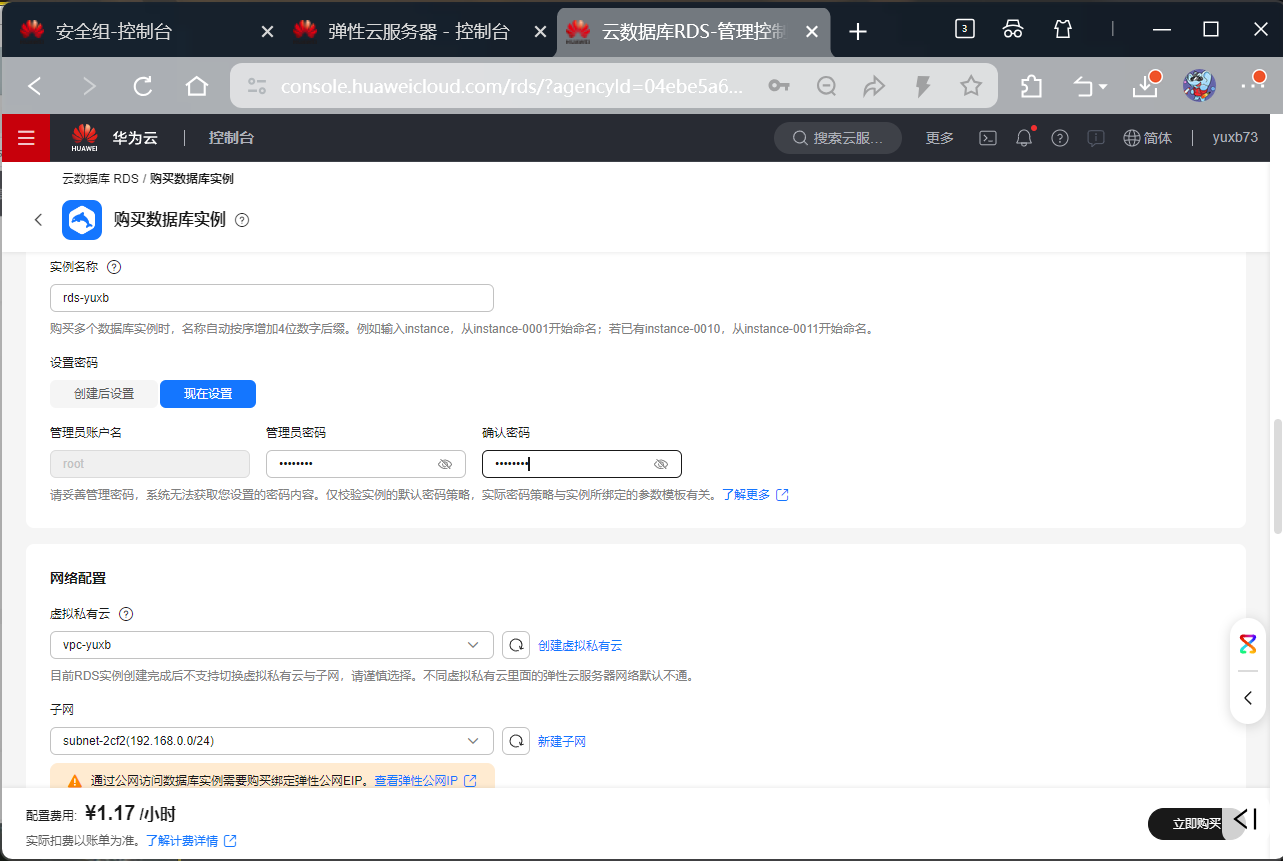Select the 云数据库RDS-管理控制台 tab
This screenshot has width=1283, height=861.
694,32
